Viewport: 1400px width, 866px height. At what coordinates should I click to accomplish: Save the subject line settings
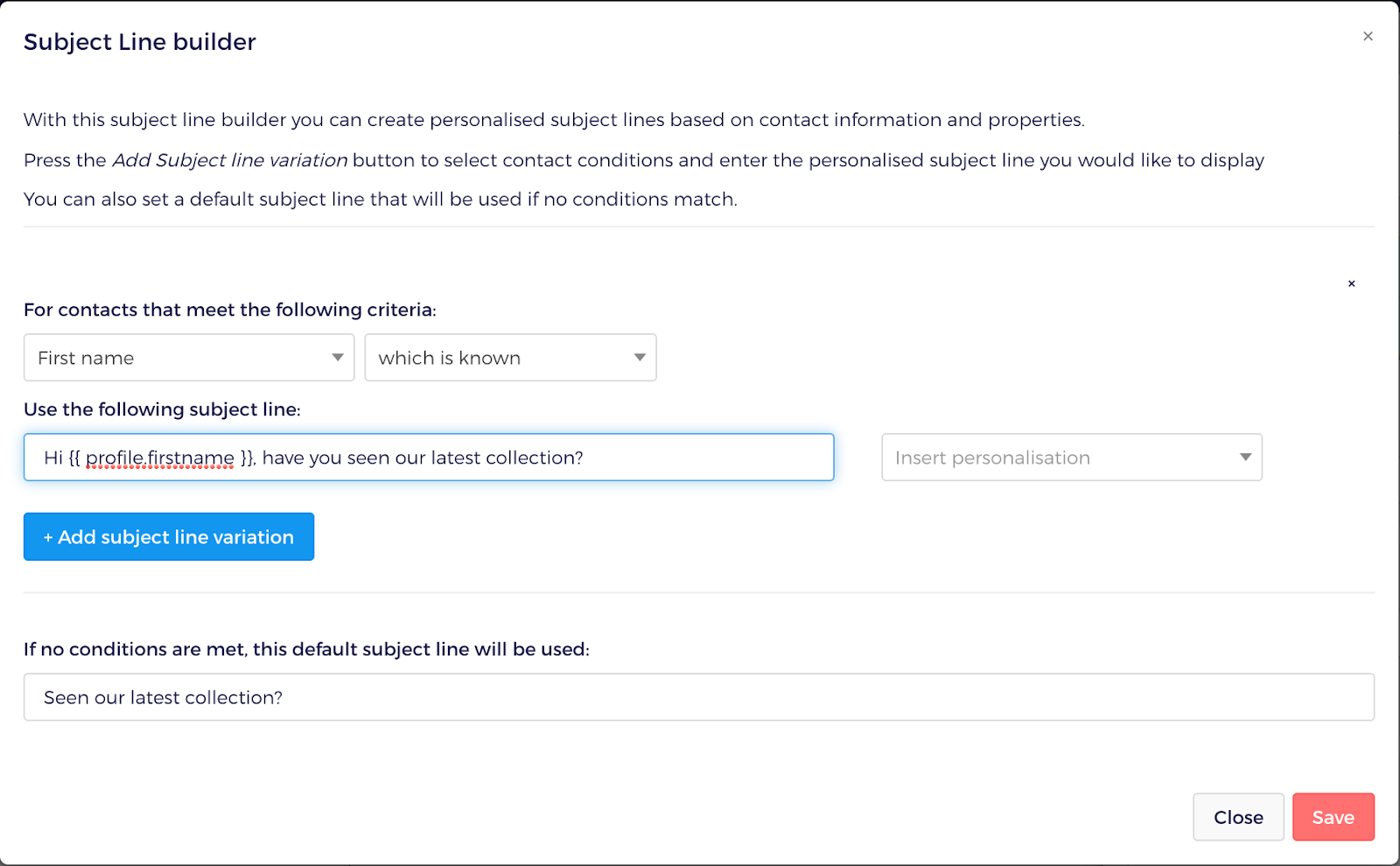[x=1333, y=817]
